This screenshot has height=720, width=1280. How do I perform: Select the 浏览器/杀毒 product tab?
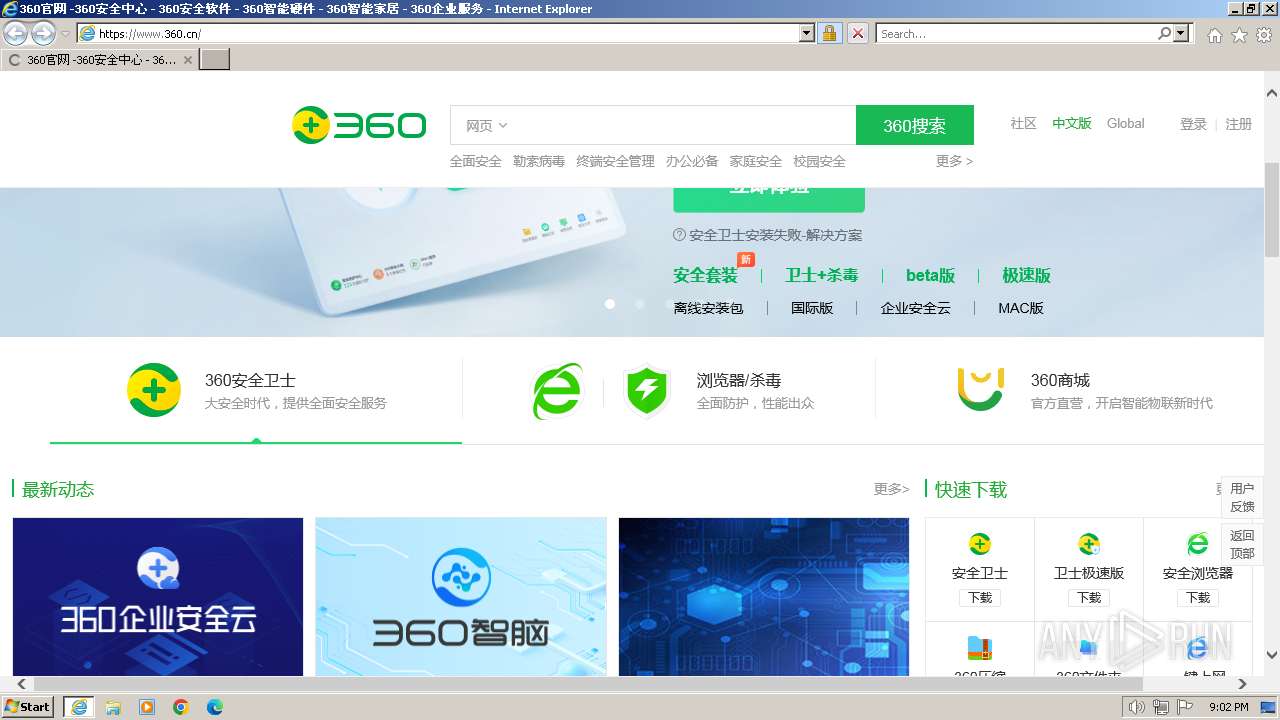pos(668,390)
